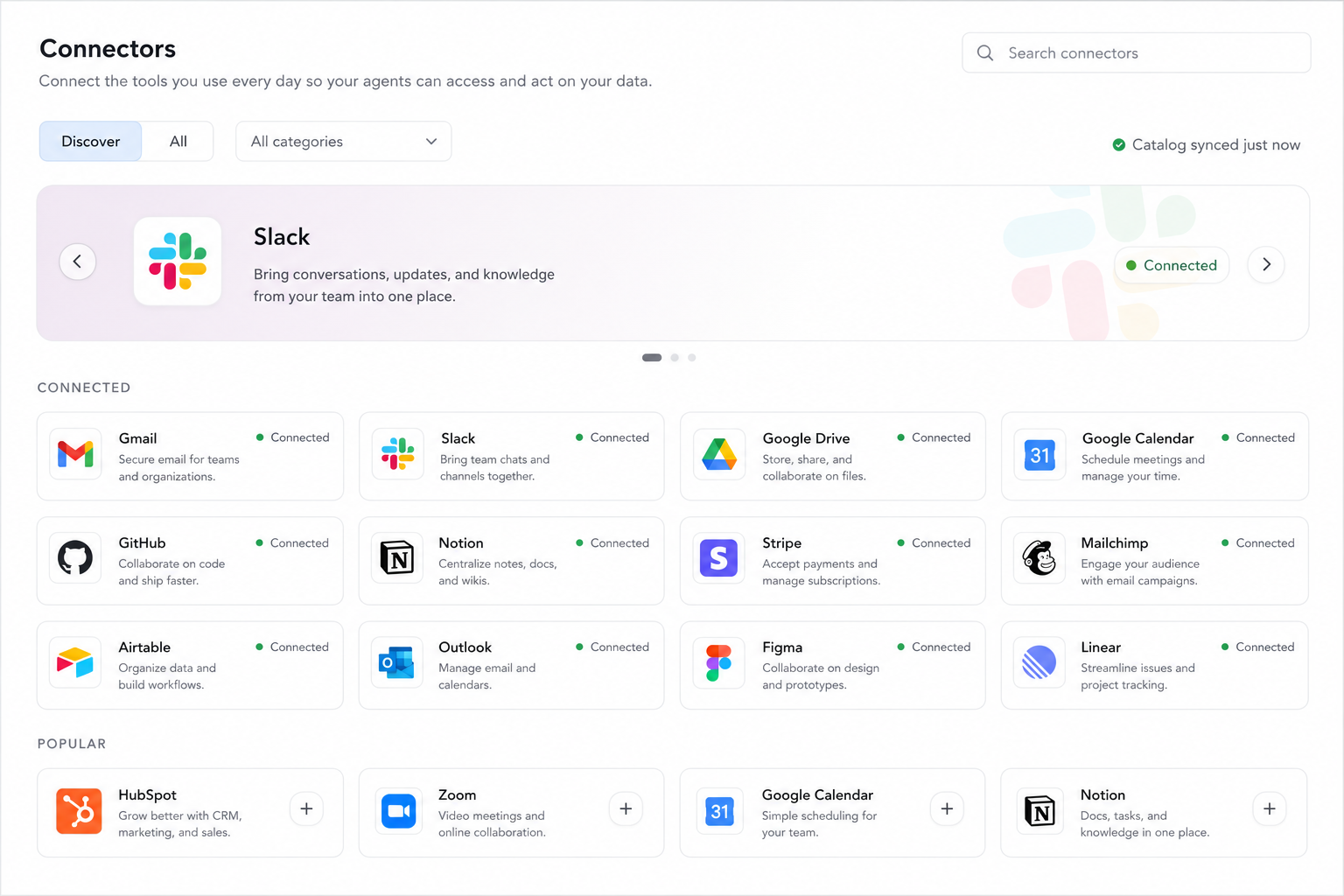Select the first carousel page indicator
Screen dimensions: 1344x896
point(652,357)
